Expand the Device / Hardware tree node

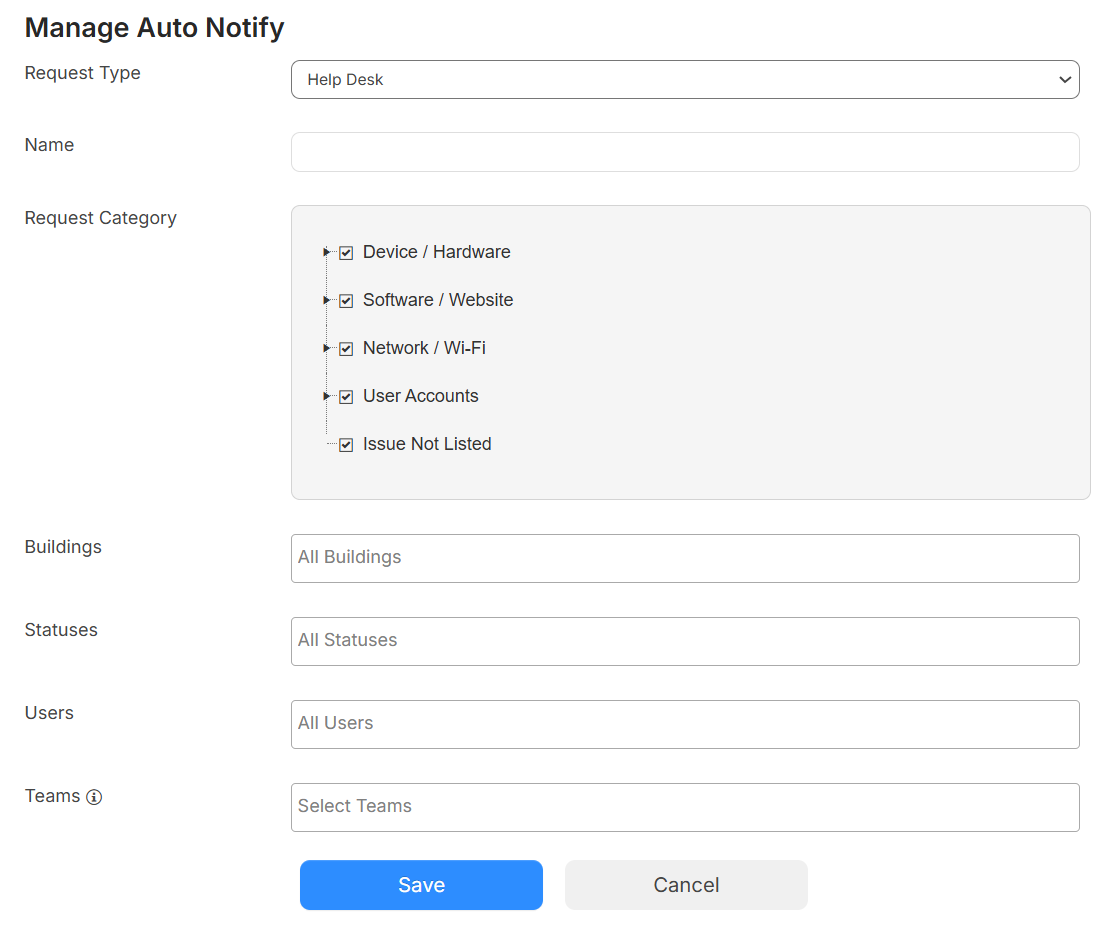click(x=326, y=252)
